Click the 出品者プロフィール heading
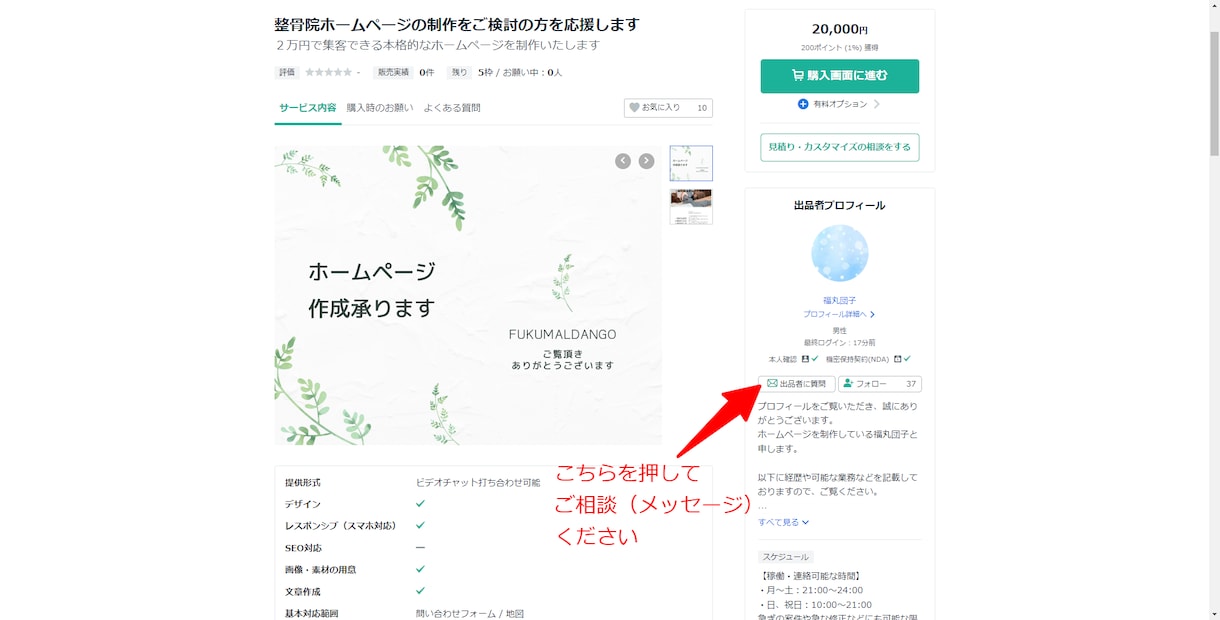The image size is (1220, 620). [x=839, y=205]
